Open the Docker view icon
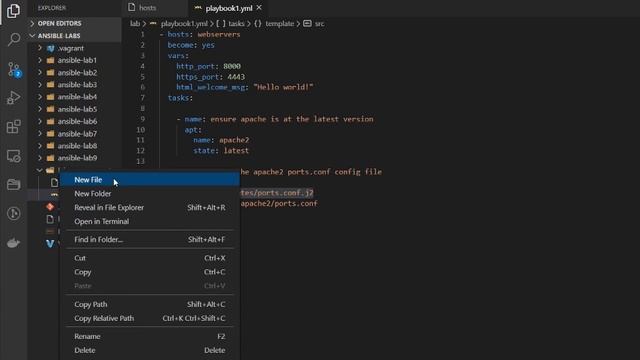The height and width of the screenshot is (360, 640). click(x=13, y=243)
